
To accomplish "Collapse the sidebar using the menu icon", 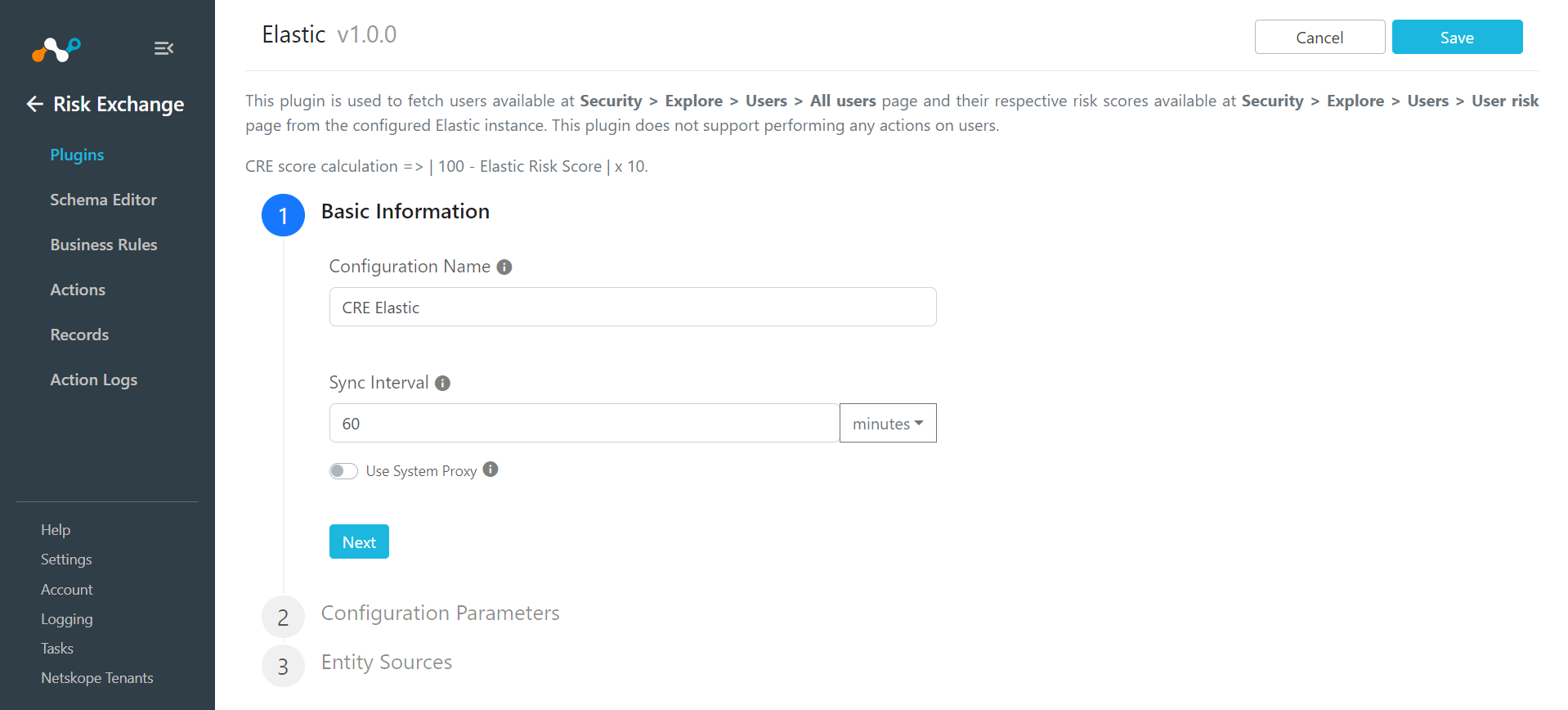I will 164,48.
